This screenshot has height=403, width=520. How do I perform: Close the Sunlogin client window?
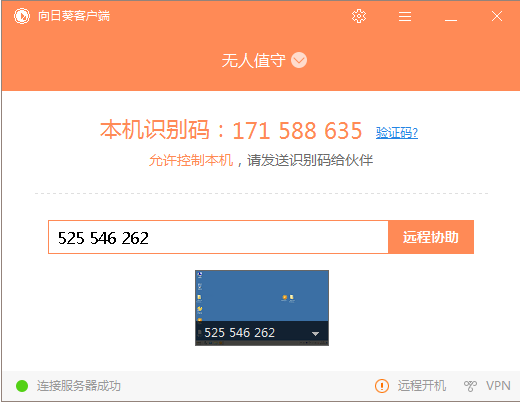coord(497,16)
